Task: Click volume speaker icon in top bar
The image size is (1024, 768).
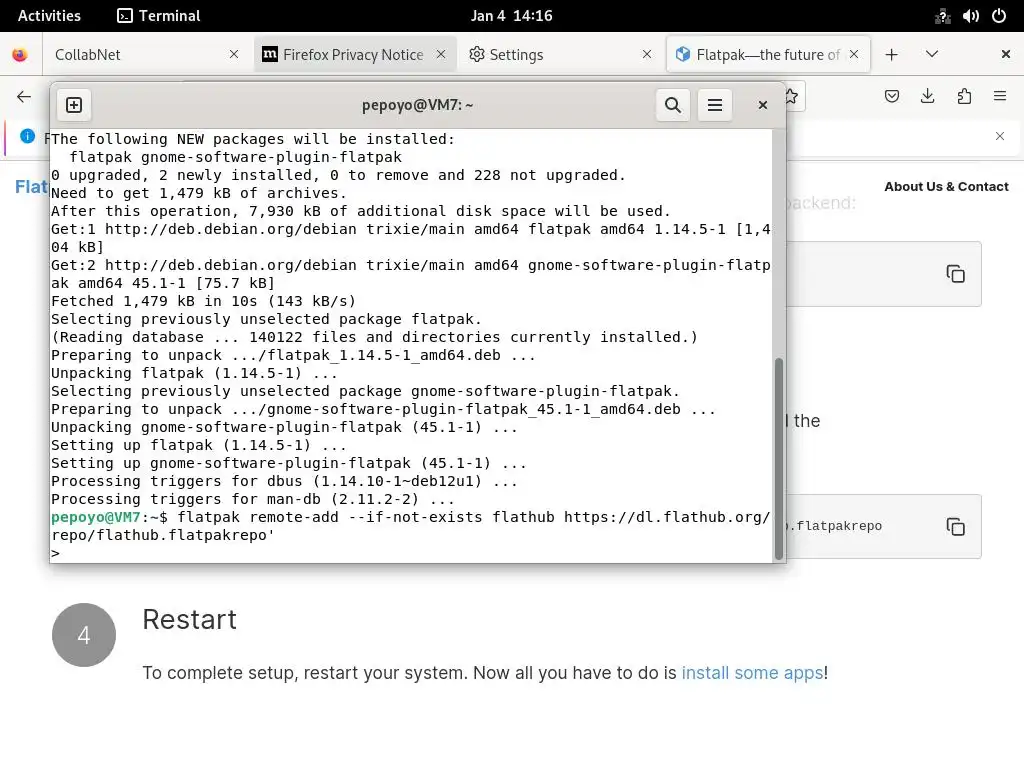Action: pyautogui.click(x=970, y=16)
